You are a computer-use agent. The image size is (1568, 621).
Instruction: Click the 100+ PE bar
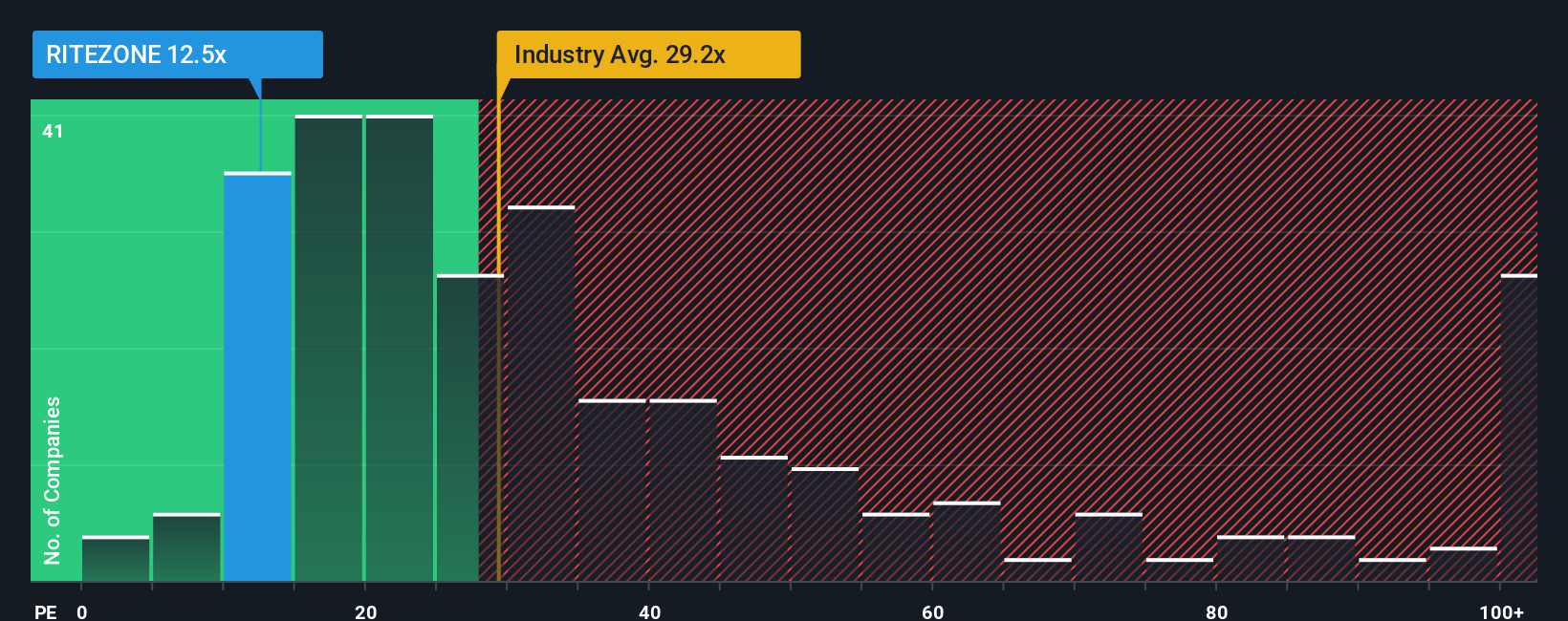pyautogui.click(x=1519, y=428)
